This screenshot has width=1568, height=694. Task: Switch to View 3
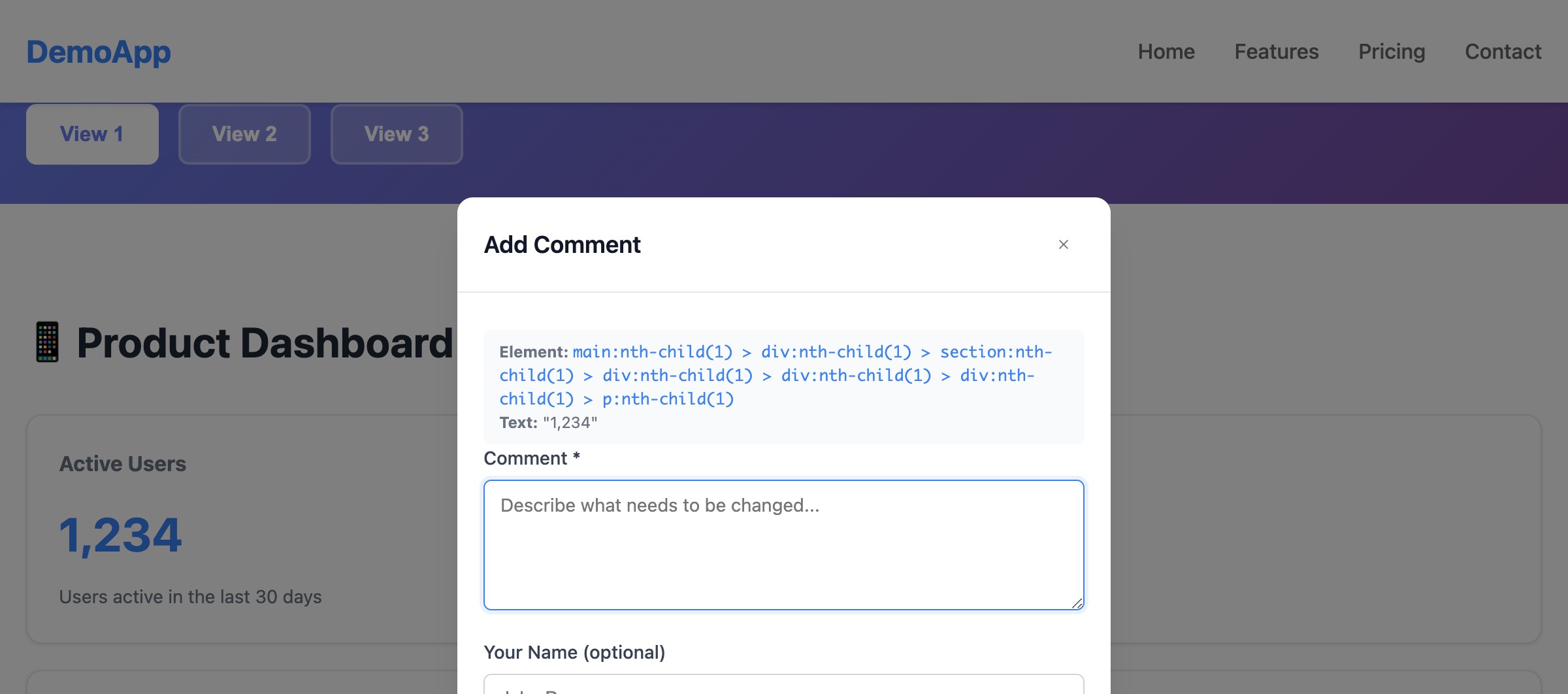coord(397,134)
